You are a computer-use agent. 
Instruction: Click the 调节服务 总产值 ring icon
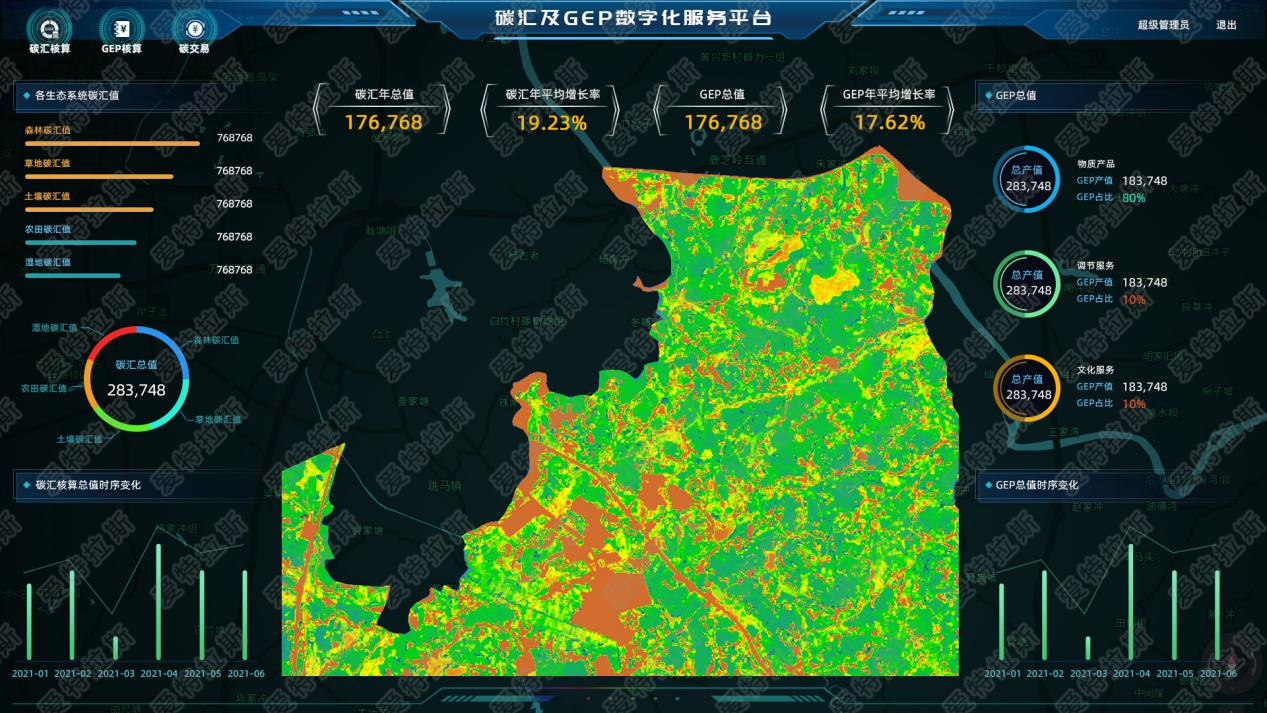coord(1027,284)
